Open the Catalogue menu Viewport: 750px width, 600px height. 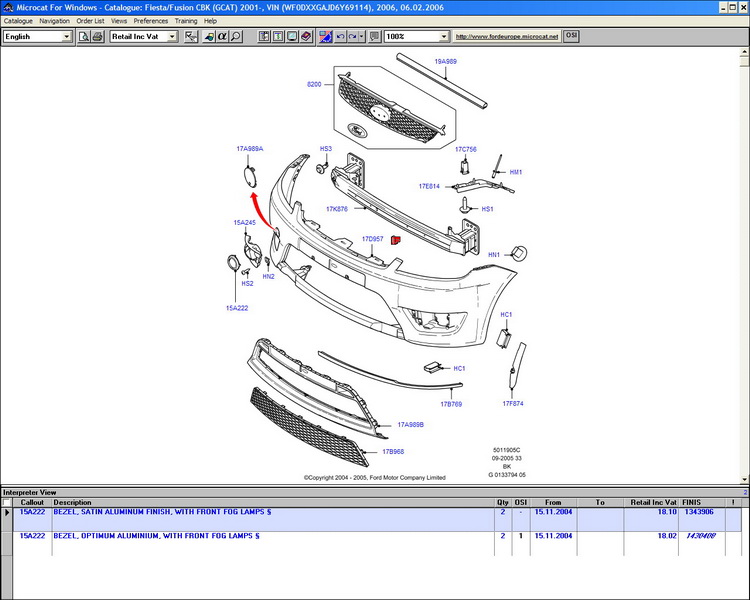coord(18,20)
